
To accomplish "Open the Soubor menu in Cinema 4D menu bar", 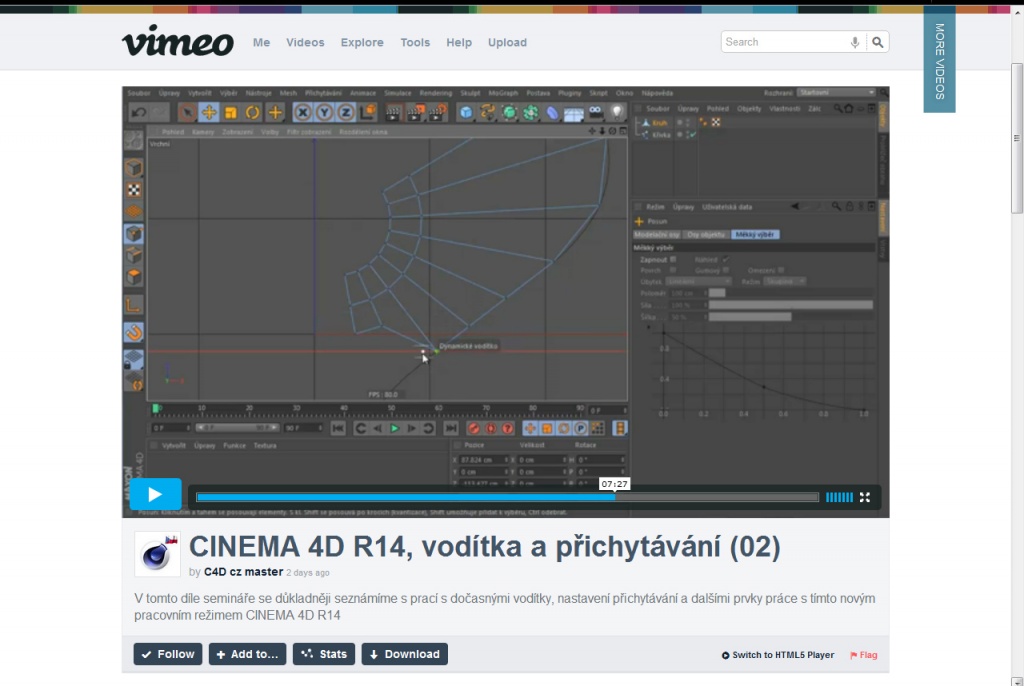I will [x=138, y=93].
